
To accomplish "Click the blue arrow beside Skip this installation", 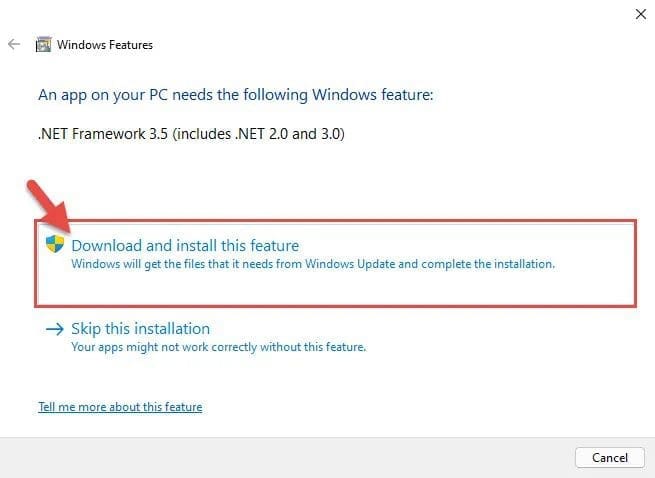I will [54, 329].
